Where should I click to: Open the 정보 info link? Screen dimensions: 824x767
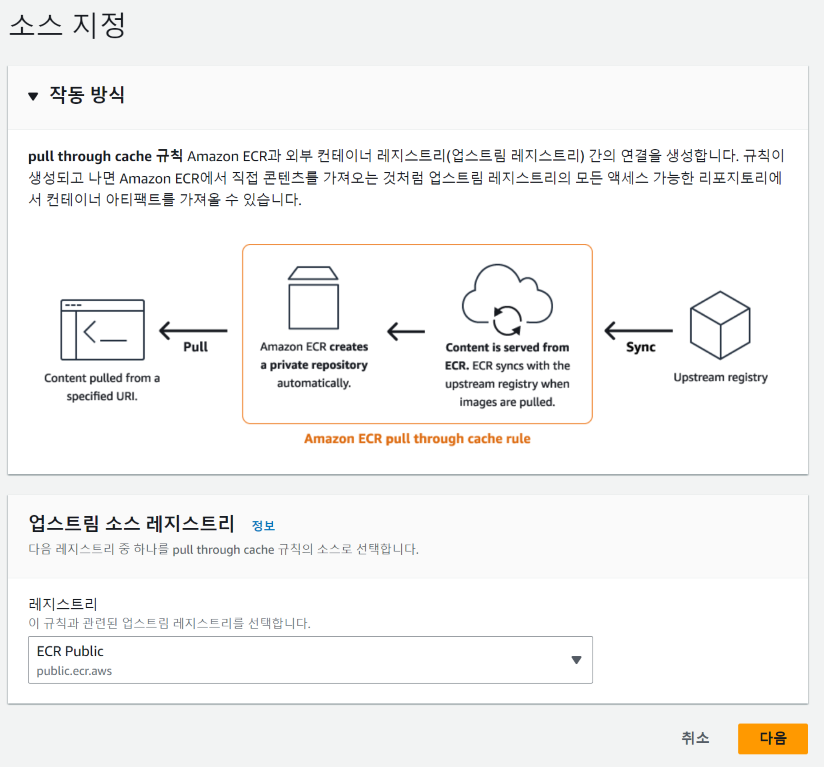(263, 525)
